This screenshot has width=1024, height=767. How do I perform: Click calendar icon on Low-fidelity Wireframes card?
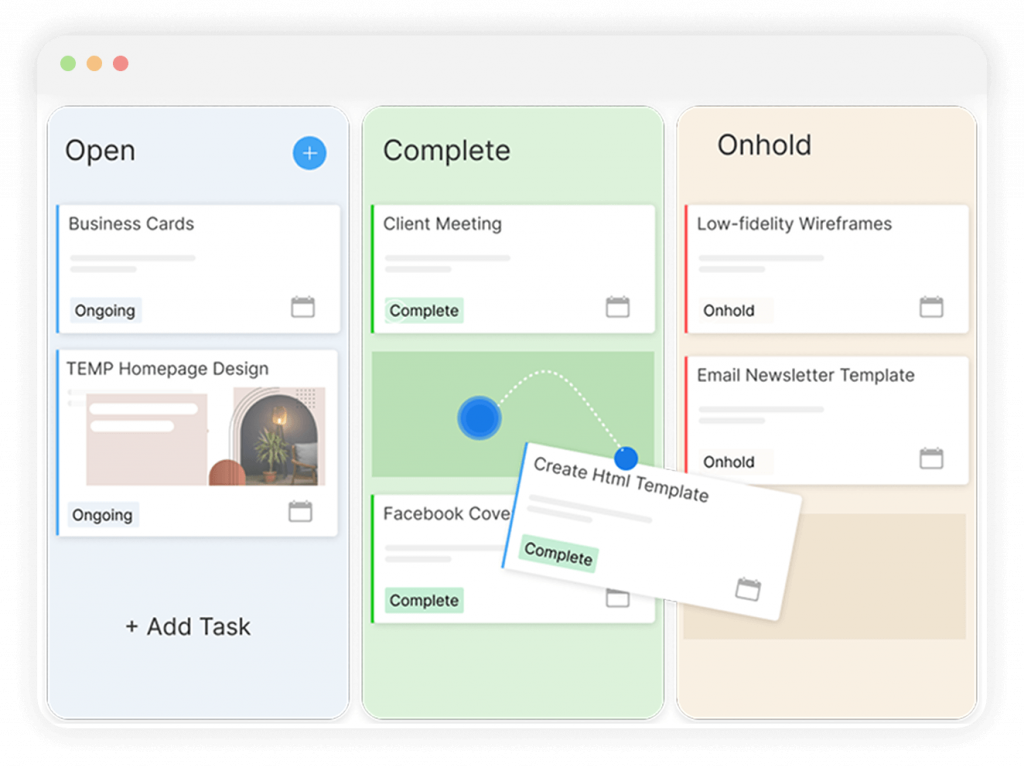pos(931,307)
